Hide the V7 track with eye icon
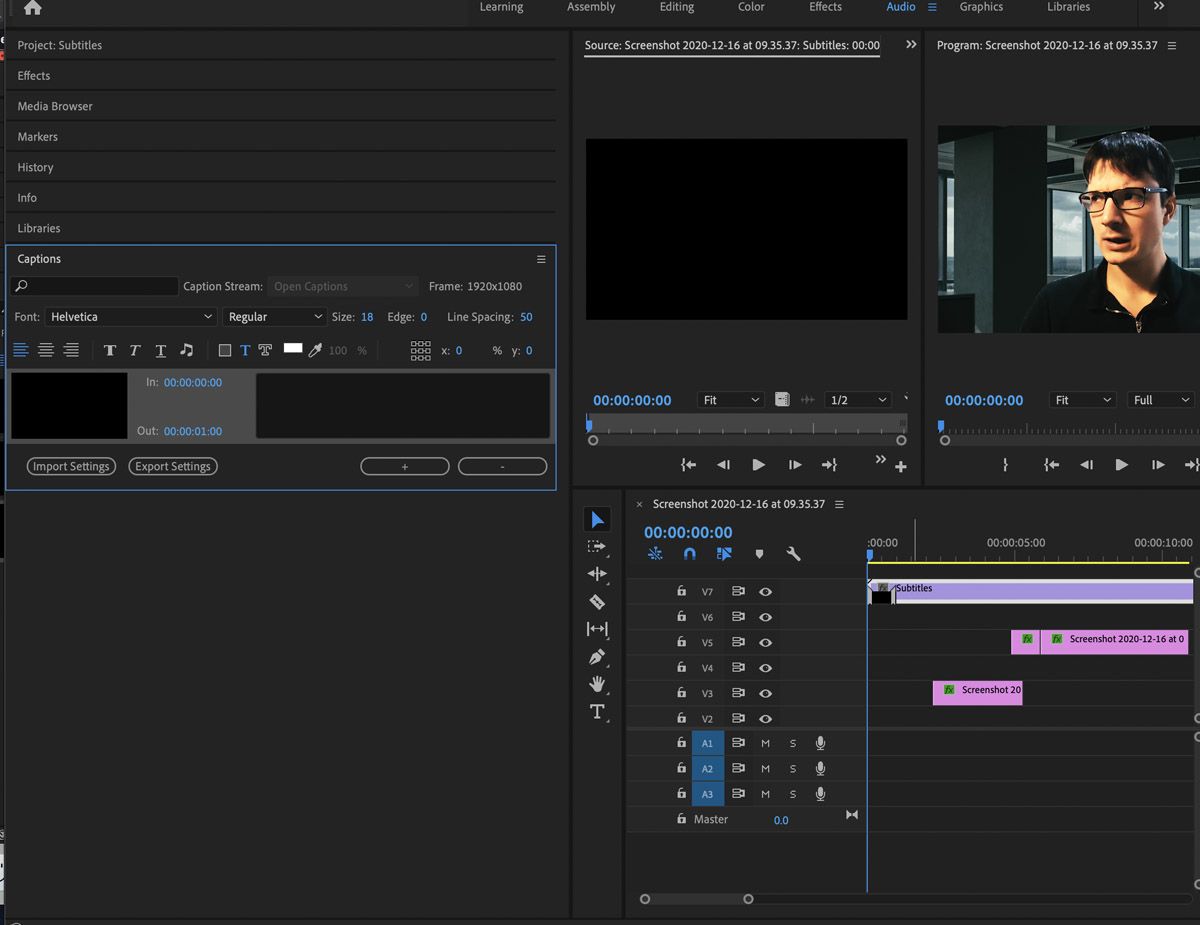Screen dimensions: 1200x925 765,592
